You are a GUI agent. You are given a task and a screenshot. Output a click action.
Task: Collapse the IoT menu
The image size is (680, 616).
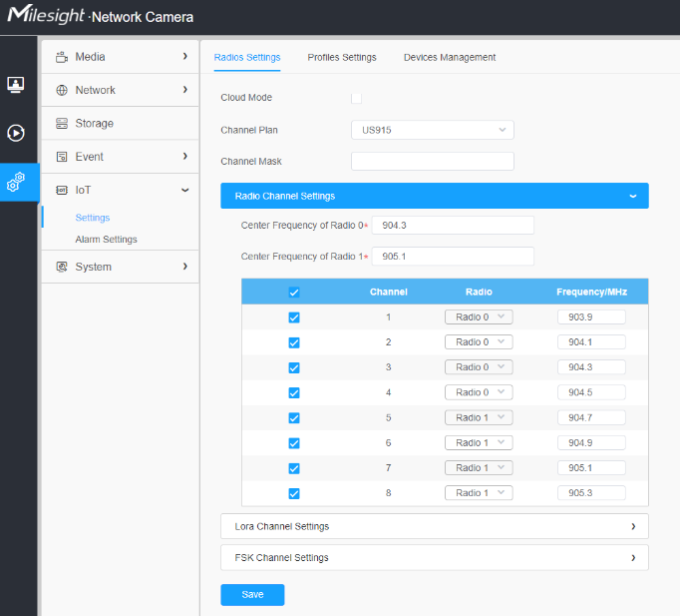click(120, 190)
